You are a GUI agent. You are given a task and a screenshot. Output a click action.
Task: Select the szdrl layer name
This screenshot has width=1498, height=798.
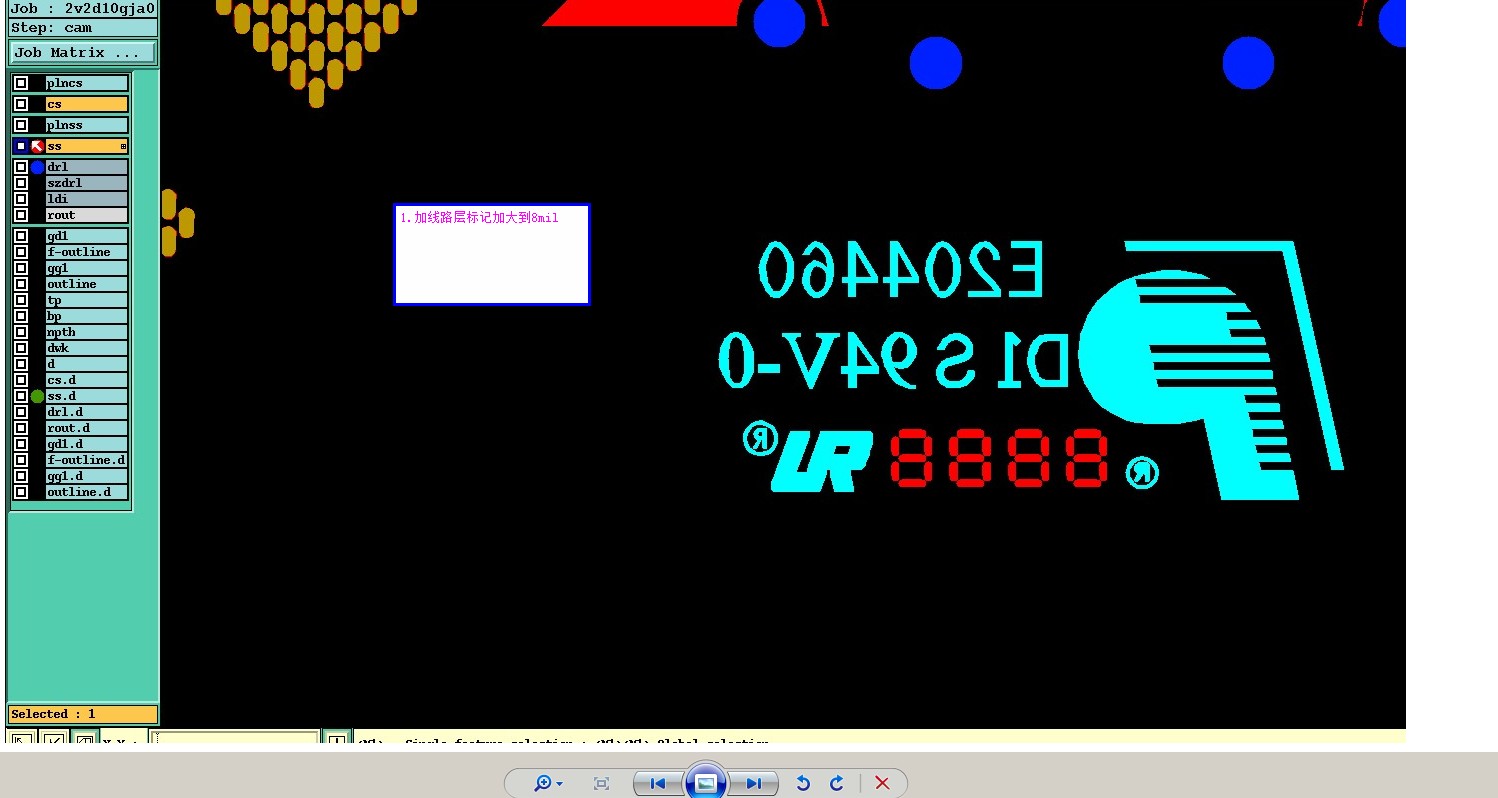pyautogui.click(x=87, y=183)
